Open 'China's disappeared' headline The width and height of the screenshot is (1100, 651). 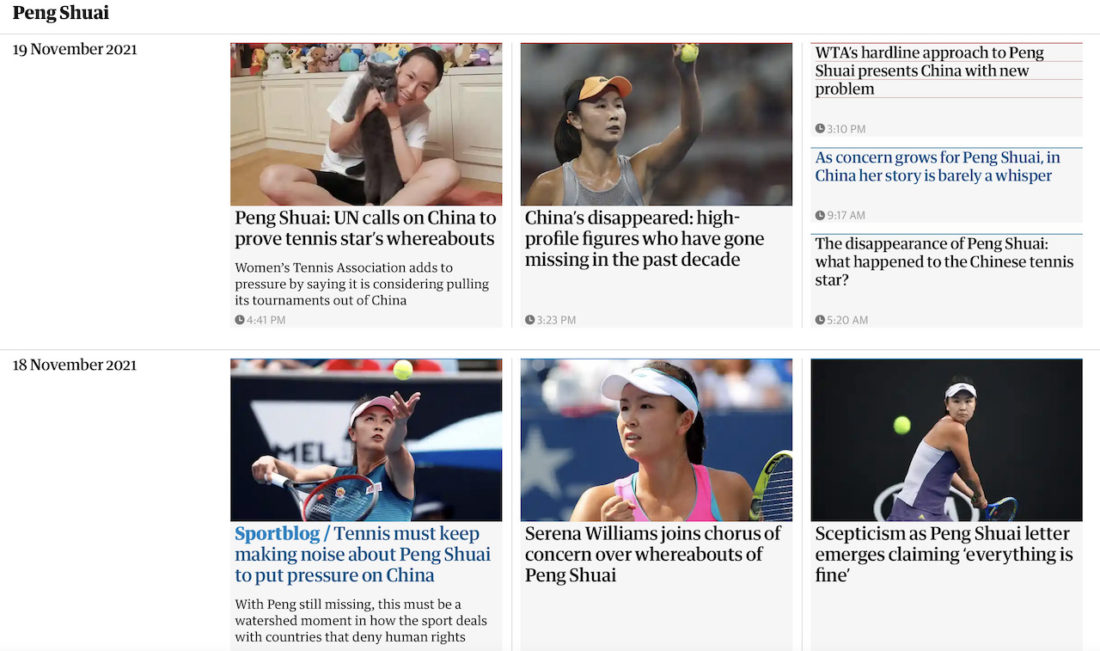644,239
